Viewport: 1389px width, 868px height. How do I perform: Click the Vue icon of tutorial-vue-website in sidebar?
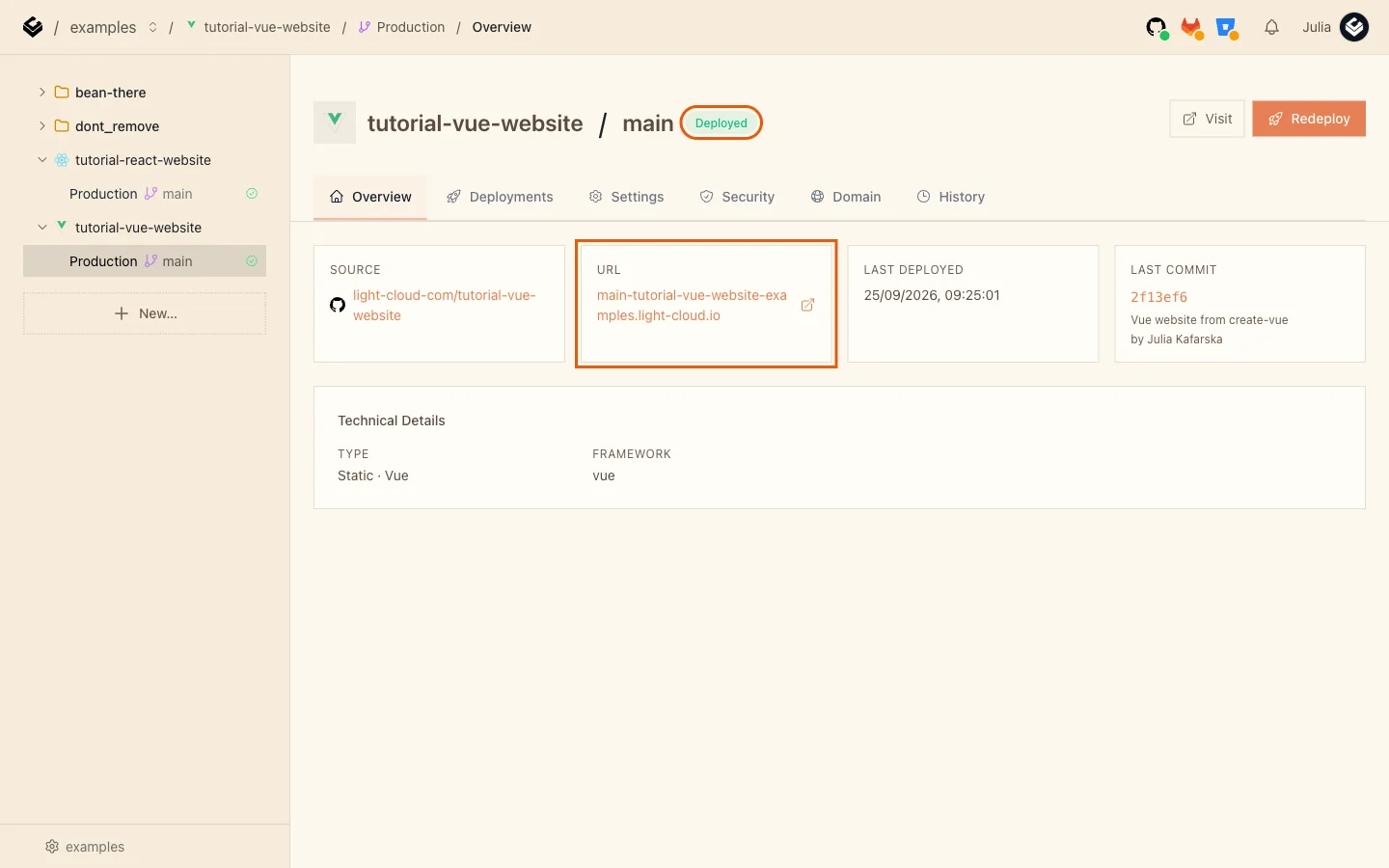[62, 227]
